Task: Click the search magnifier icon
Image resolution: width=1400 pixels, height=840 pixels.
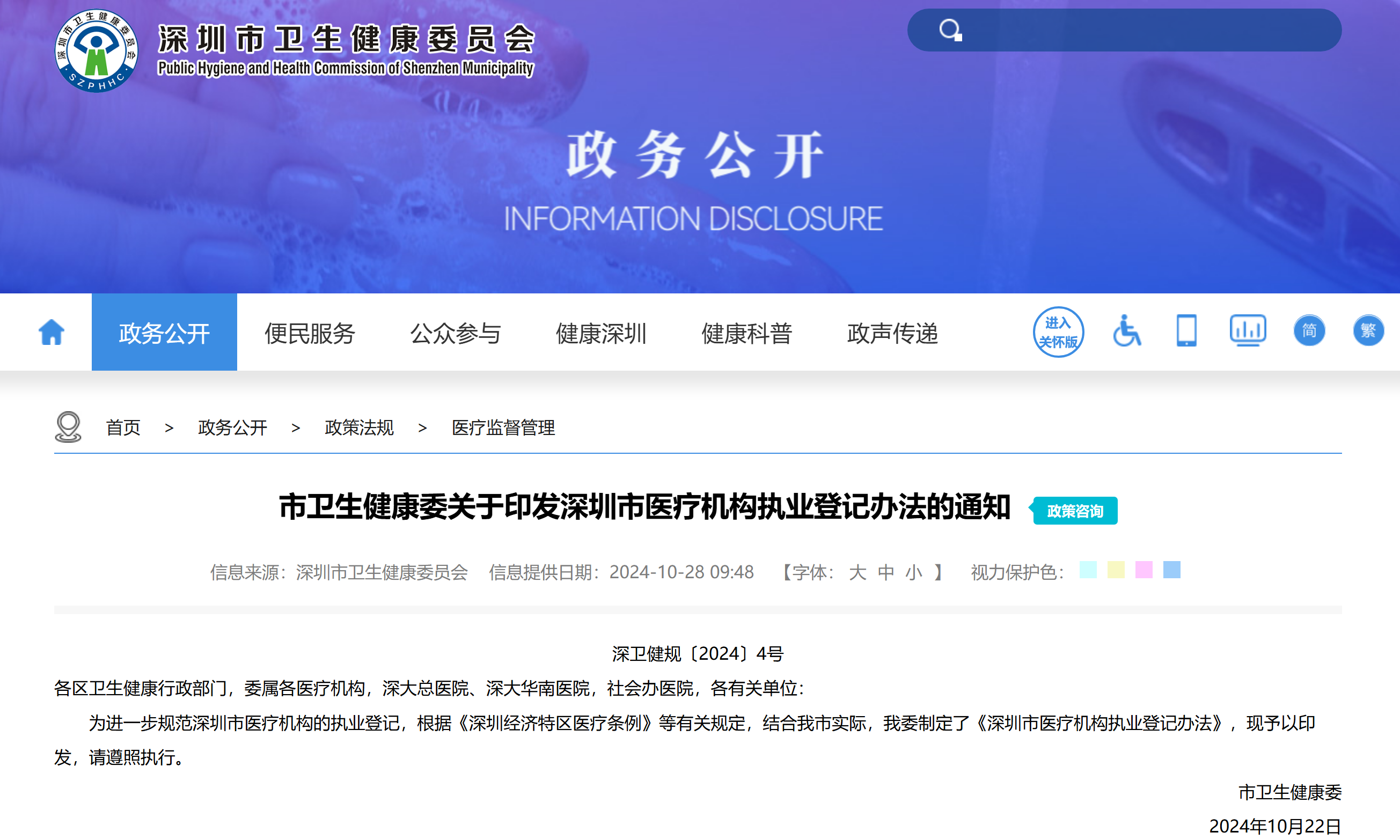Action: coord(950,30)
